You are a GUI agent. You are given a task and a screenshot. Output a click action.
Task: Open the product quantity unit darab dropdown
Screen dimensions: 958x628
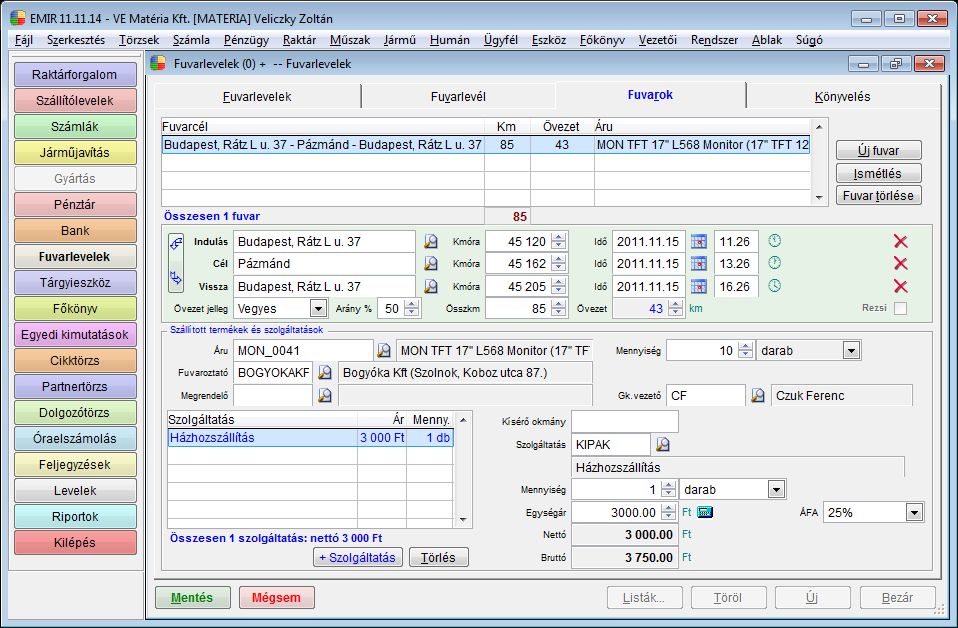(851, 351)
